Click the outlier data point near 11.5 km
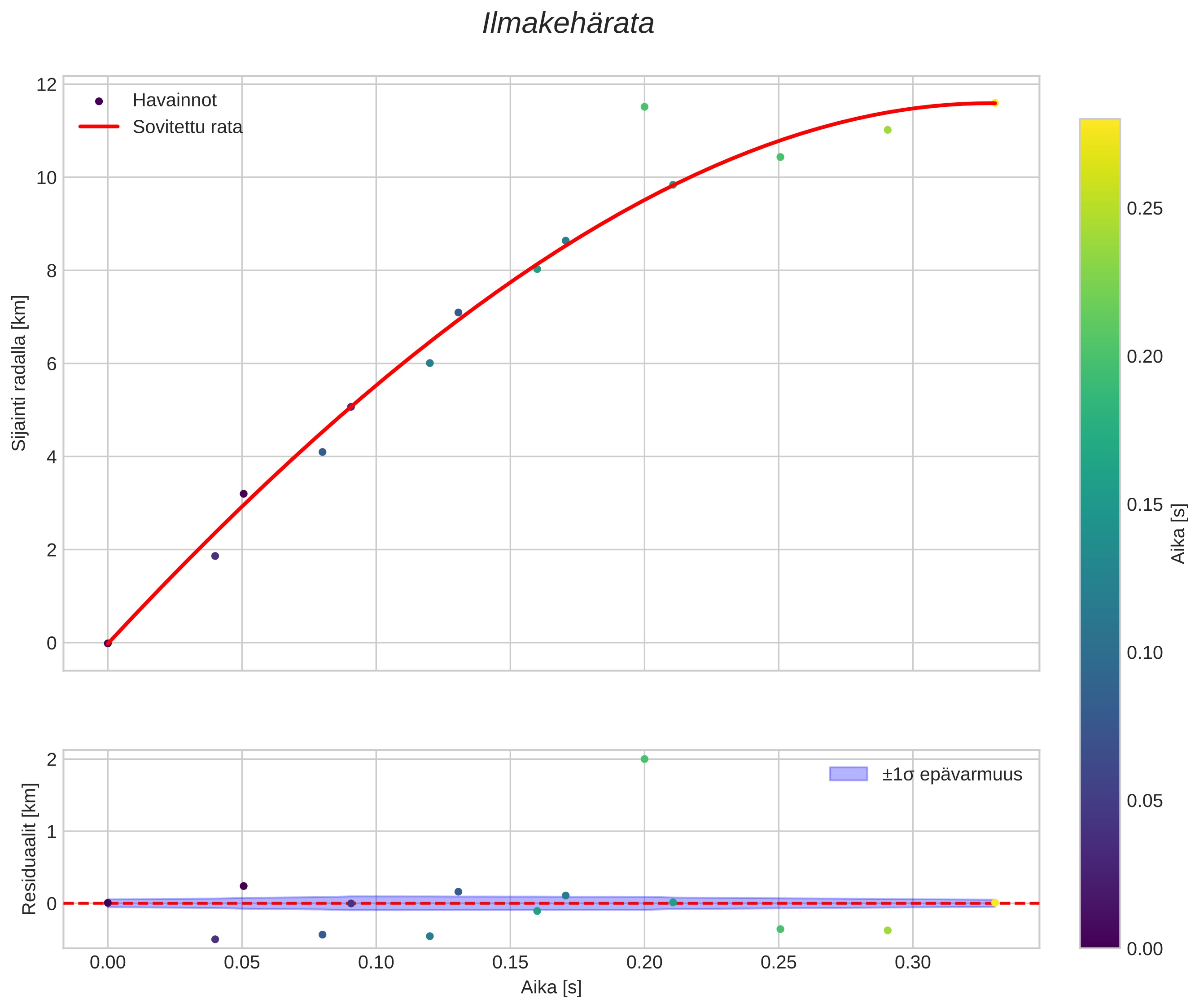 point(644,107)
